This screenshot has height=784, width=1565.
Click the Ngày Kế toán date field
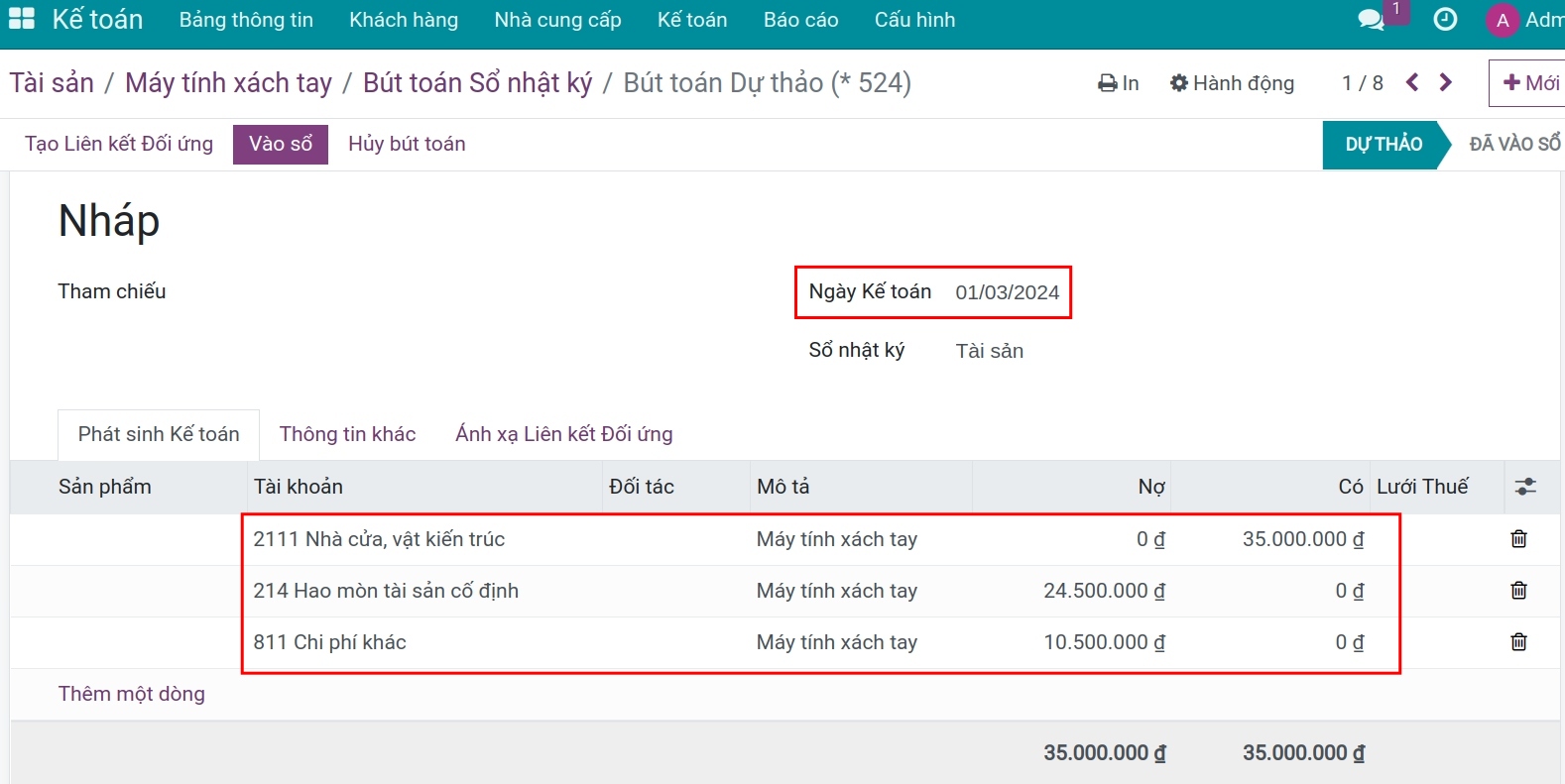(1007, 292)
